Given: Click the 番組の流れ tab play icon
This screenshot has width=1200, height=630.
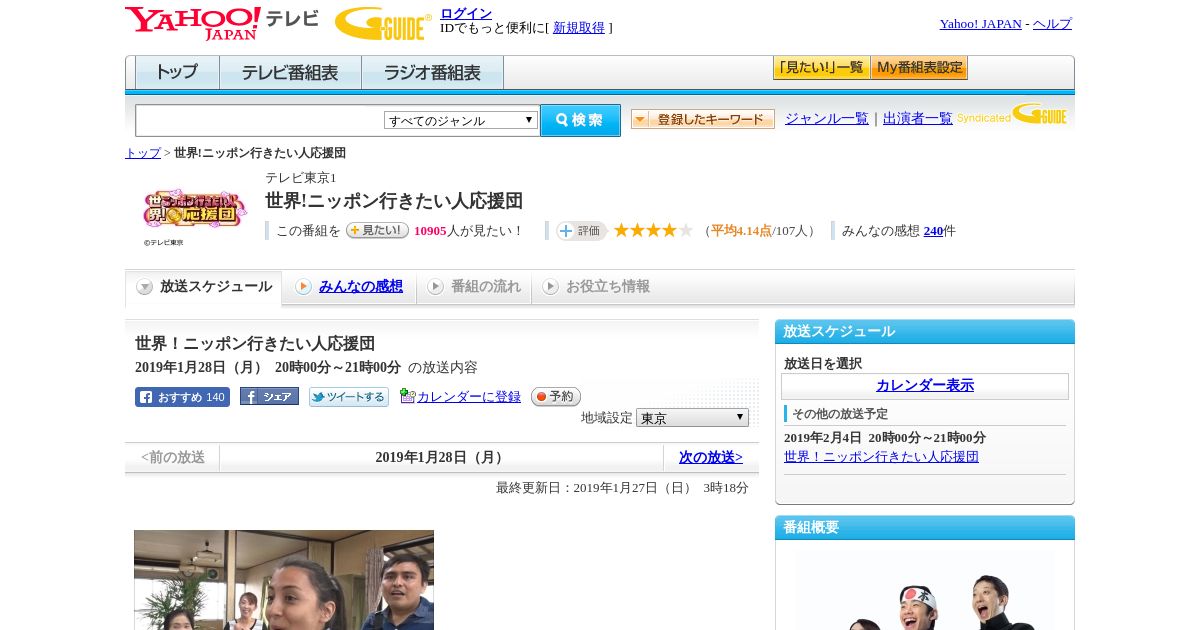Looking at the screenshot, I should (435, 287).
